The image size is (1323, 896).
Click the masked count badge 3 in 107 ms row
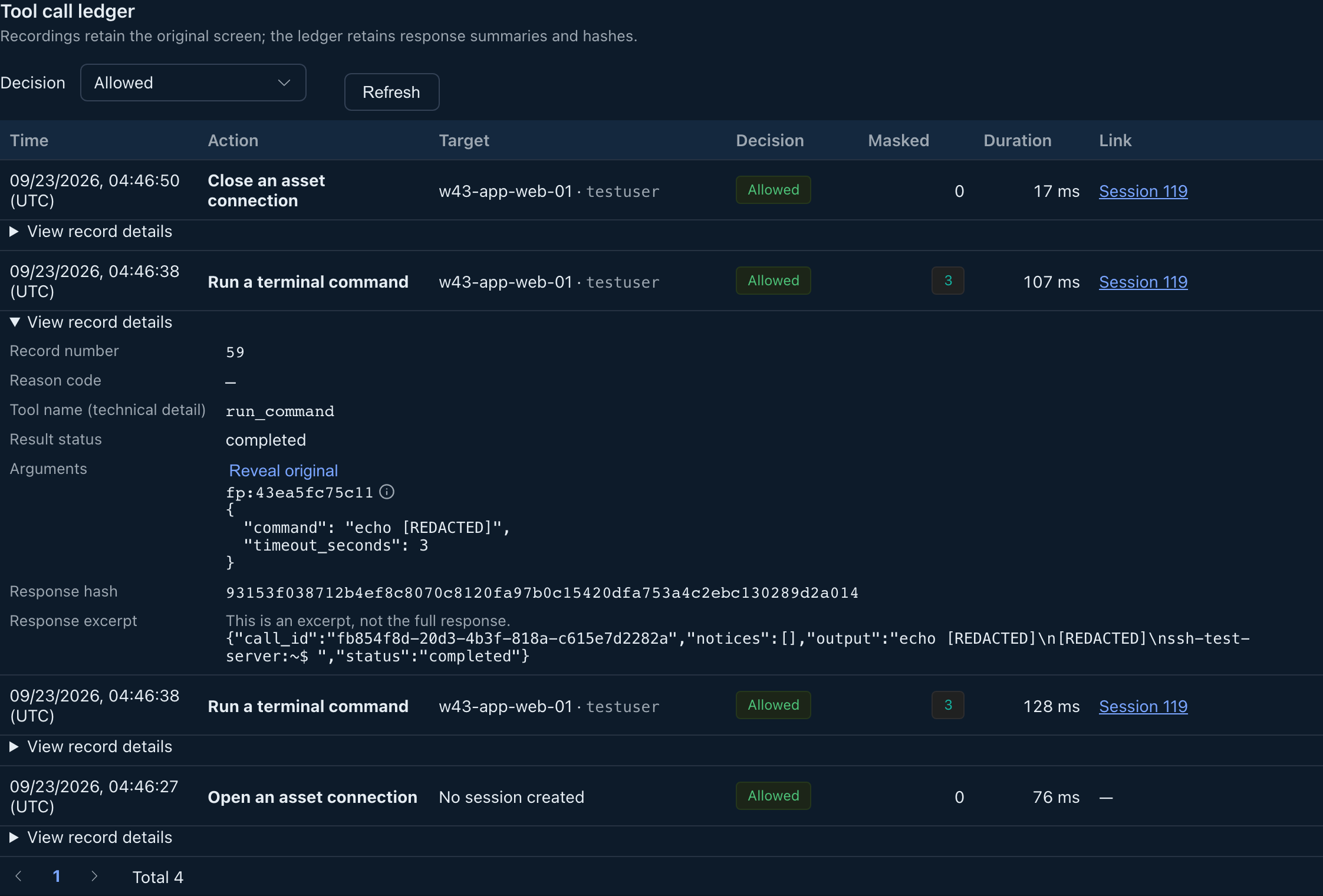click(948, 281)
